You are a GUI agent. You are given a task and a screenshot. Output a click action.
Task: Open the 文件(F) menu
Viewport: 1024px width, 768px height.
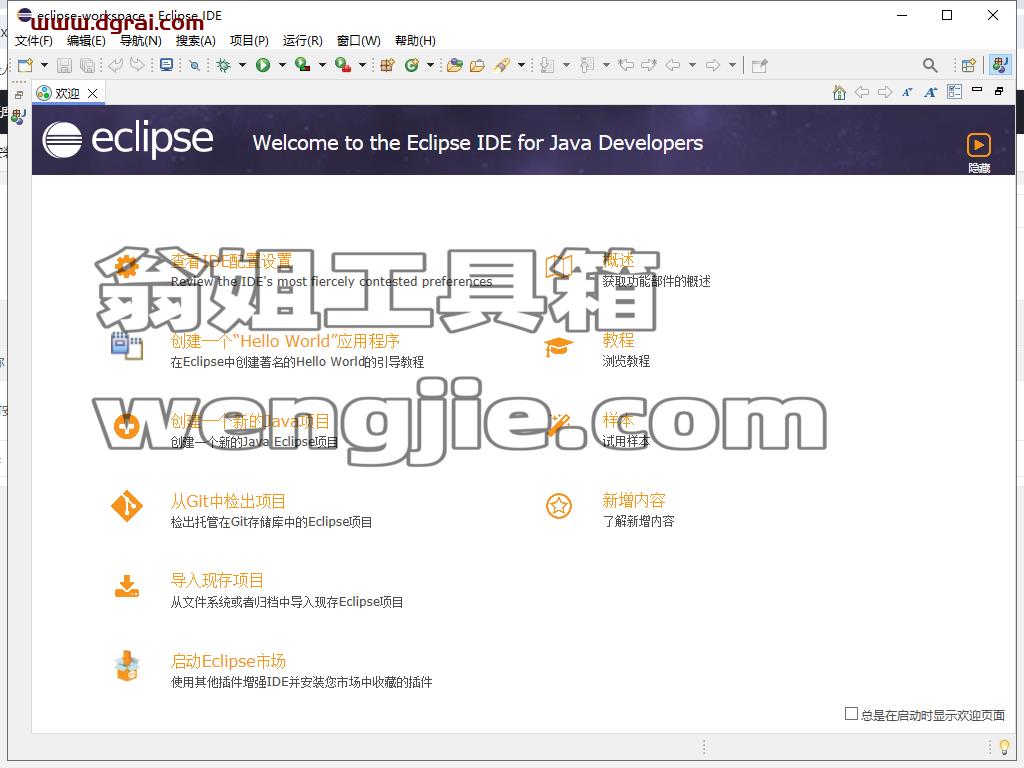coord(34,40)
